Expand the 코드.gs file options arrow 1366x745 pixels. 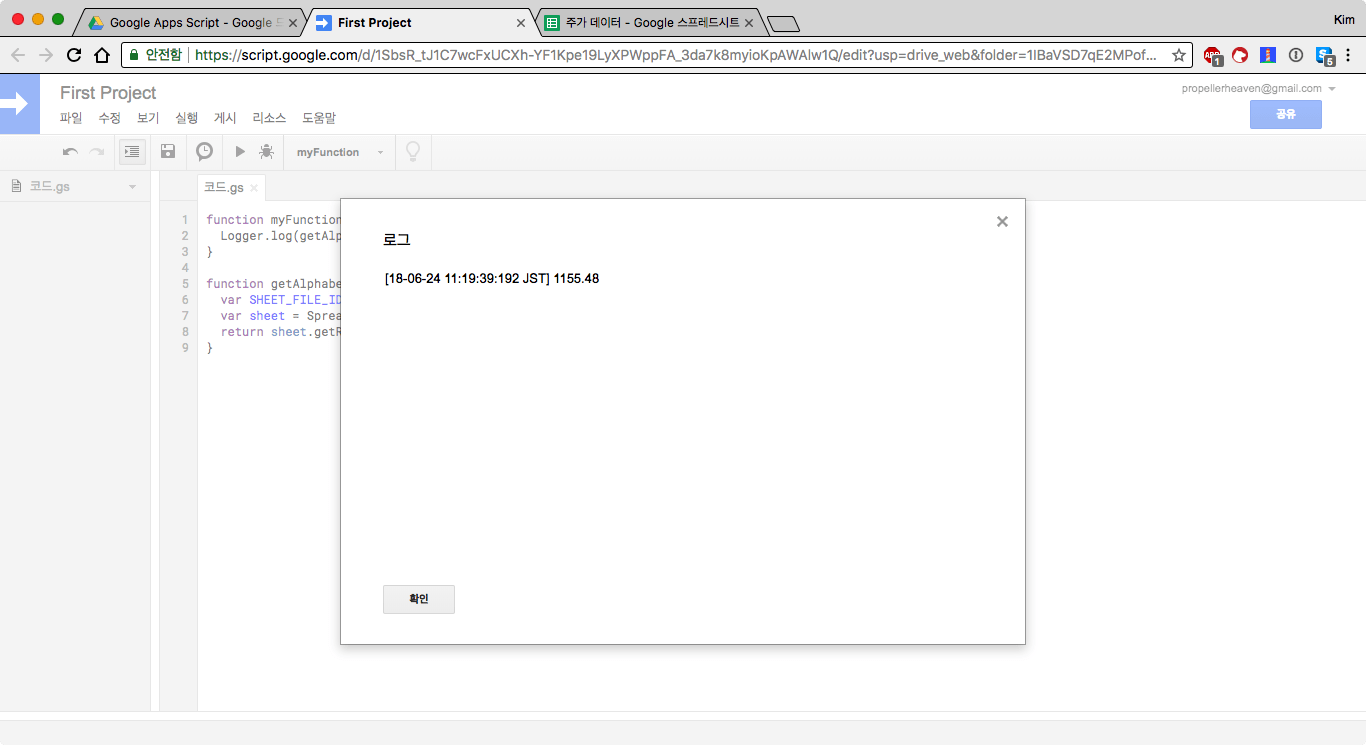click(x=132, y=187)
